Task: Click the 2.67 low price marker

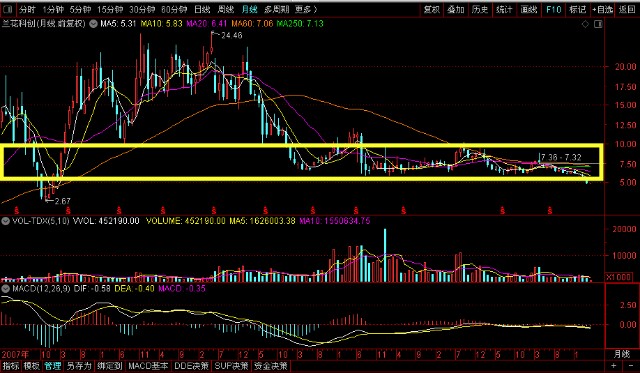Action: (62, 201)
